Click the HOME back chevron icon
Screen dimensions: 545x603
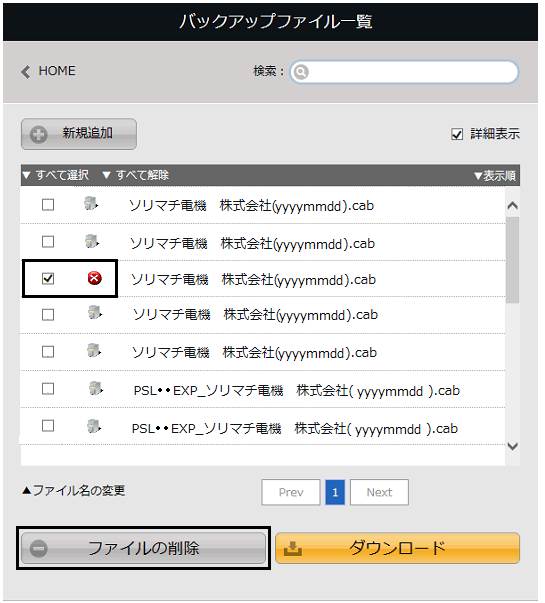25,72
